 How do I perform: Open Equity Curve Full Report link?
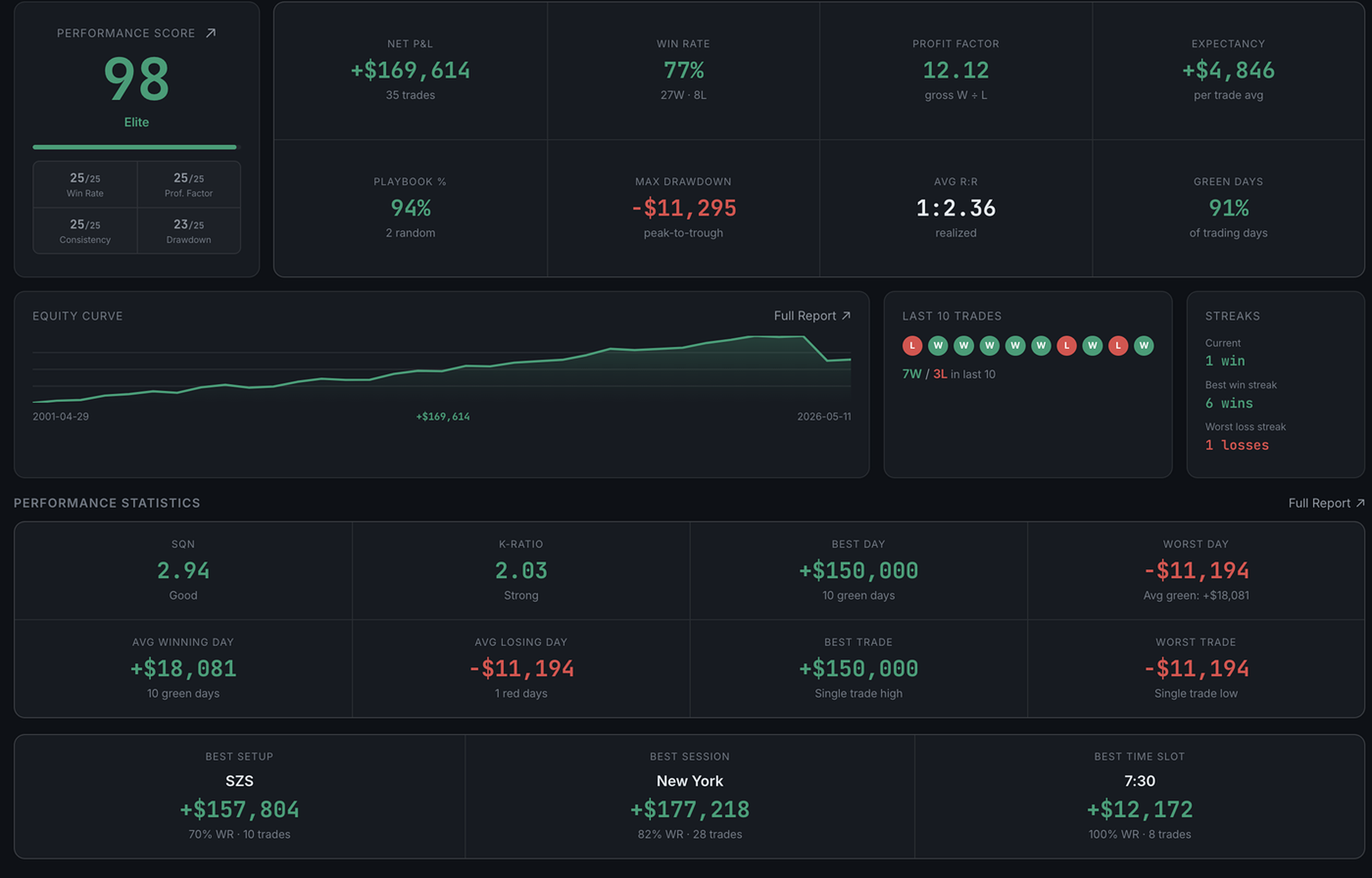click(x=812, y=315)
